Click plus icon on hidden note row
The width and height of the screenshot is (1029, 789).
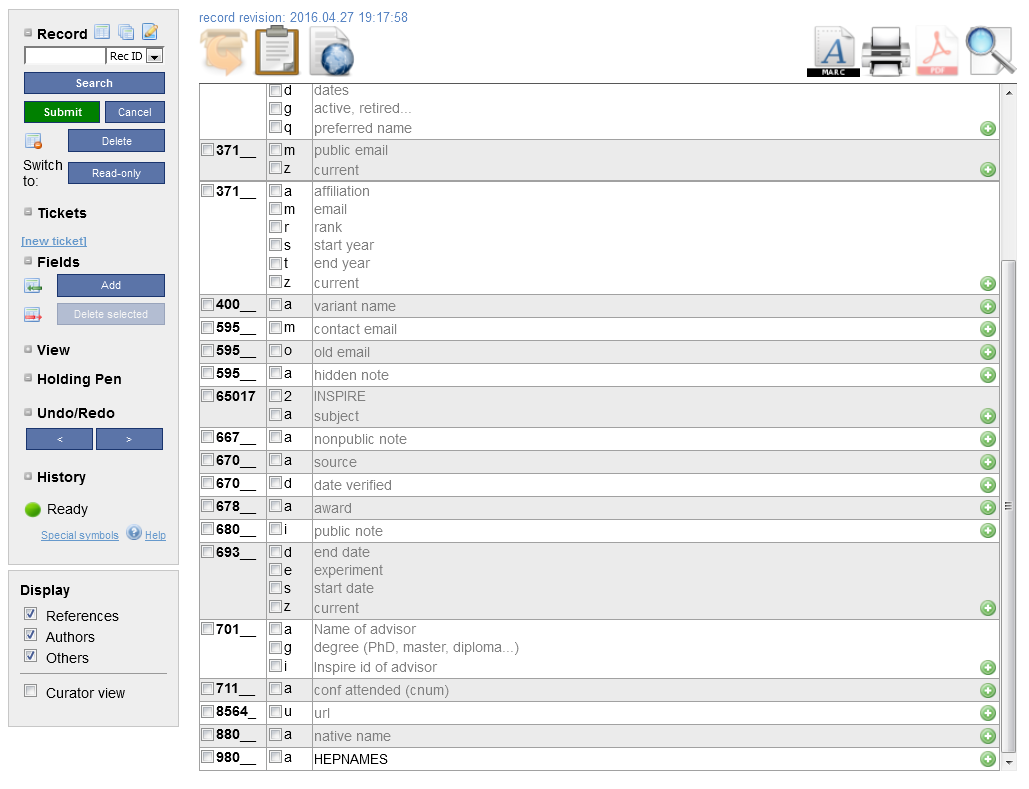pos(988,375)
